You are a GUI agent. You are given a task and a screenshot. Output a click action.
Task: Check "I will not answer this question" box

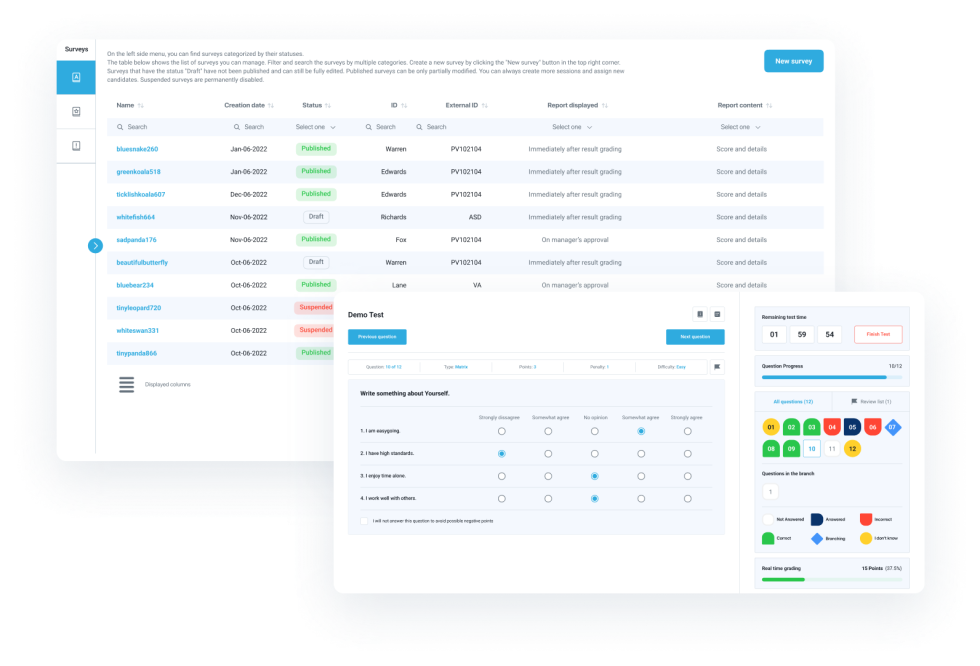click(364, 521)
